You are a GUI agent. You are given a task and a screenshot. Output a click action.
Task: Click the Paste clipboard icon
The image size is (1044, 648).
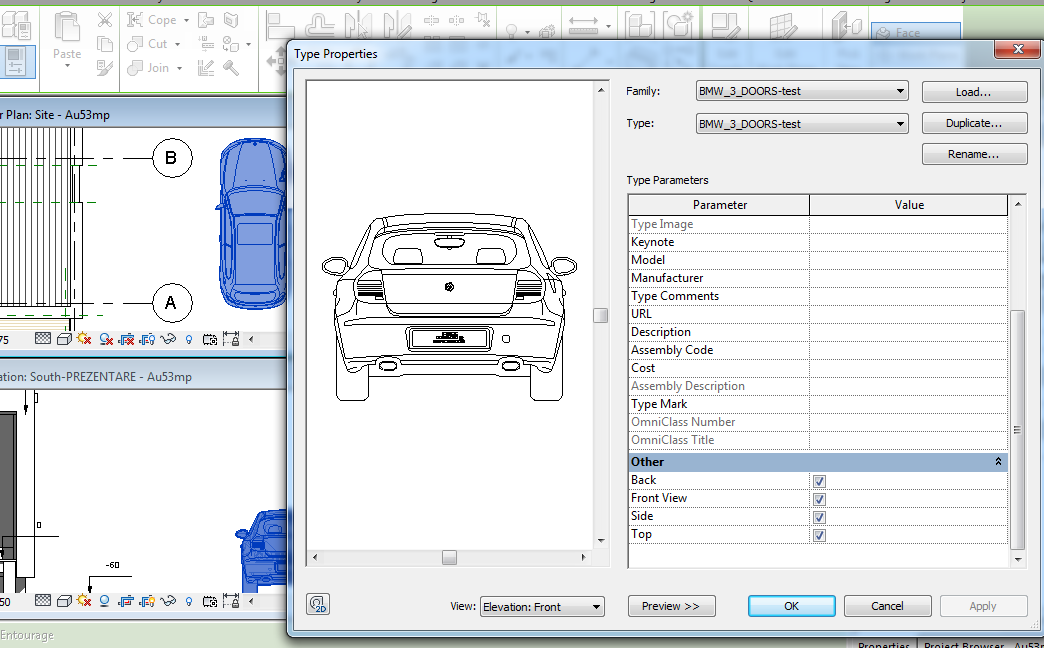[67, 27]
